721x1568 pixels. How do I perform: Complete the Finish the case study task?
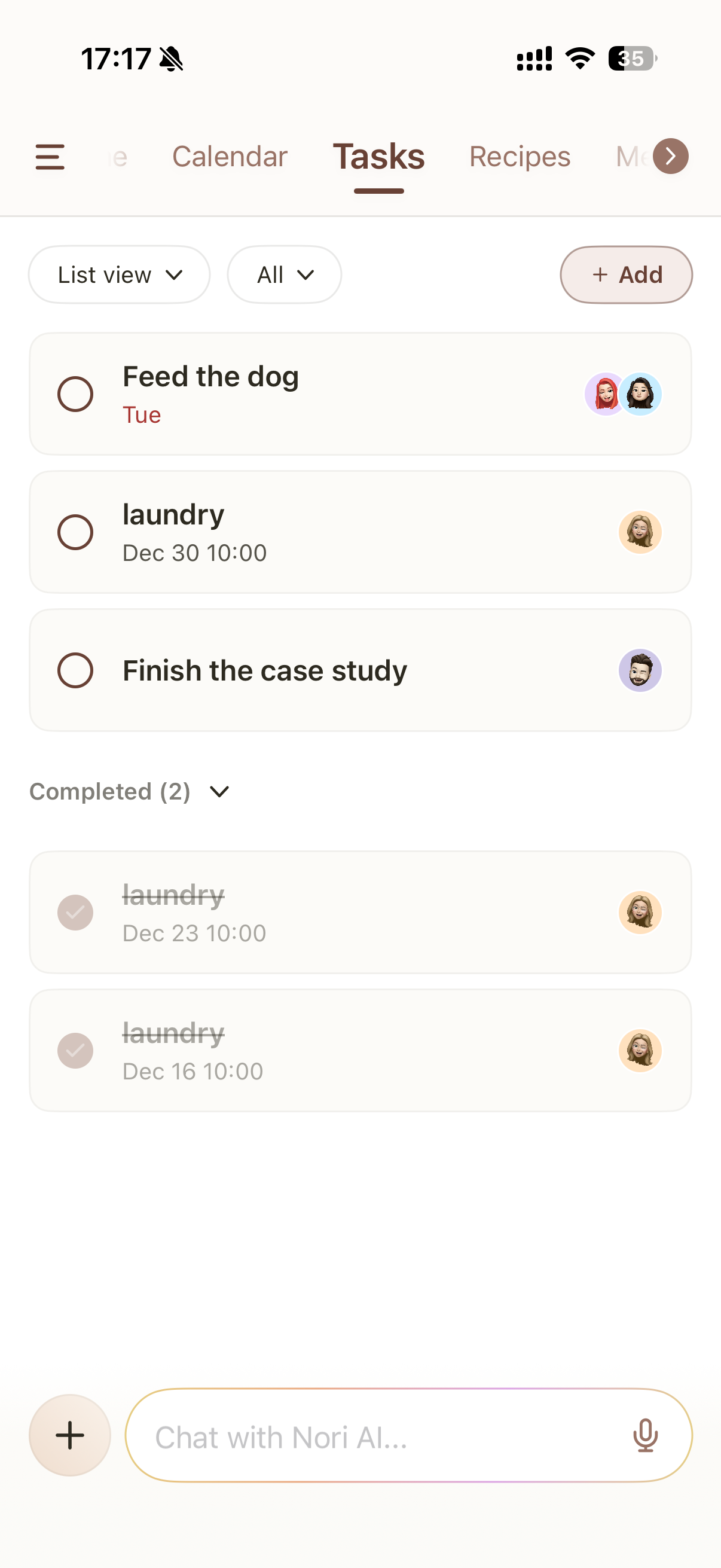pyautogui.click(x=75, y=670)
